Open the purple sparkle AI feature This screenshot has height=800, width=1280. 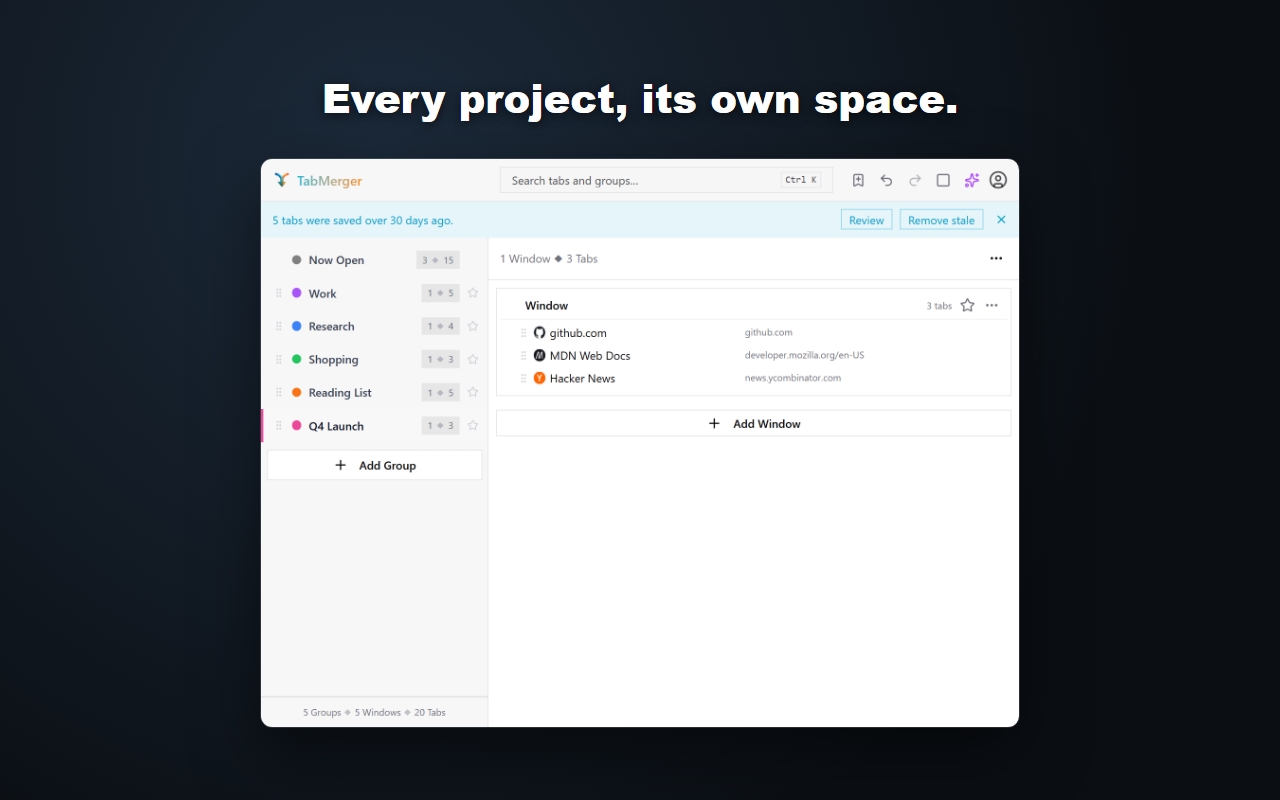click(x=971, y=181)
